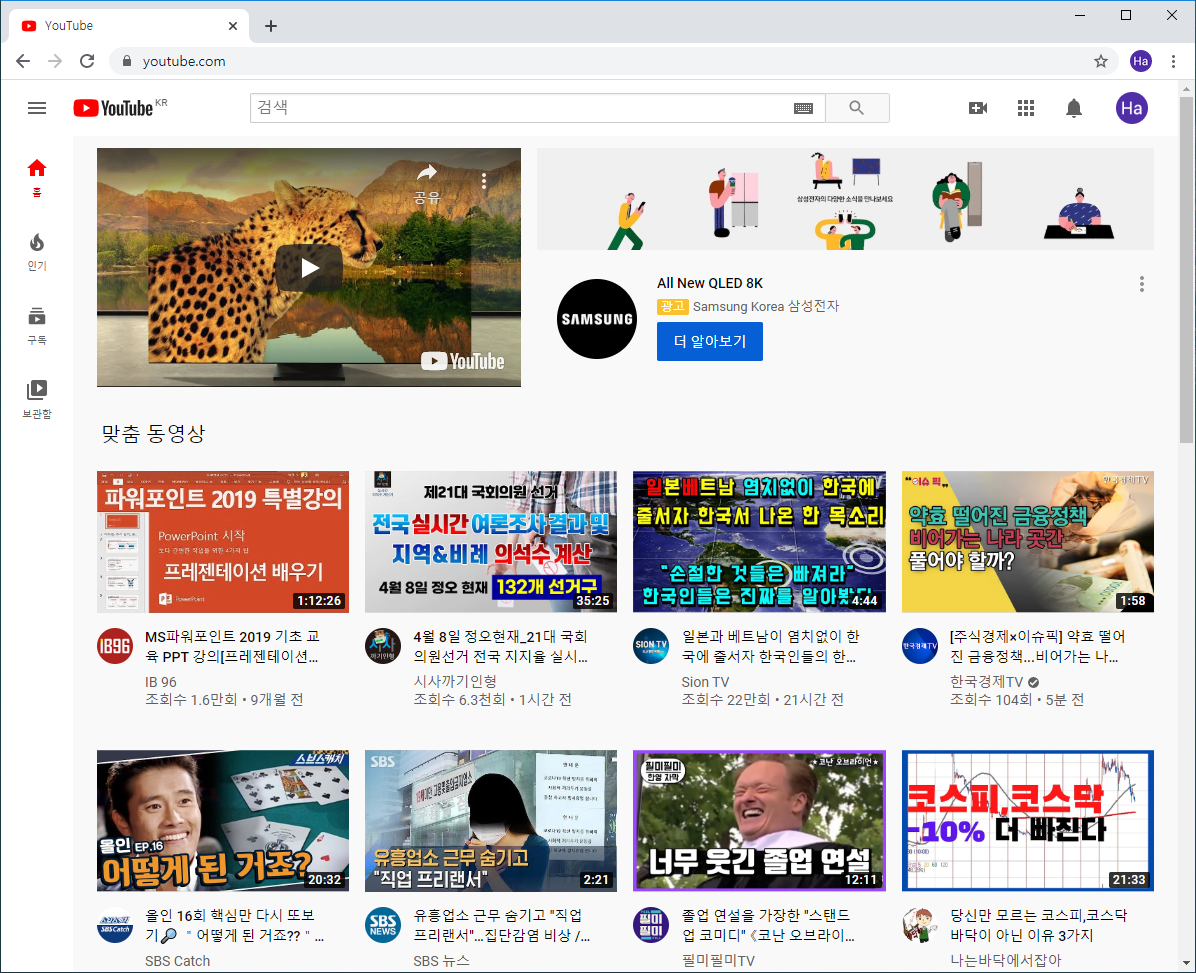1196x973 pixels.
Task: Open the 제21대 국회의원 선거 video thumbnail
Action: (x=491, y=542)
